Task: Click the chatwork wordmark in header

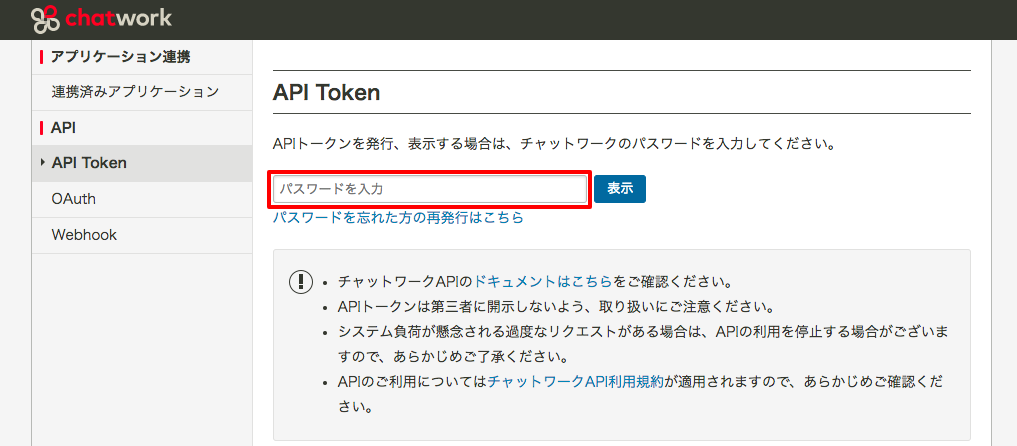Action: click(x=118, y=18)
